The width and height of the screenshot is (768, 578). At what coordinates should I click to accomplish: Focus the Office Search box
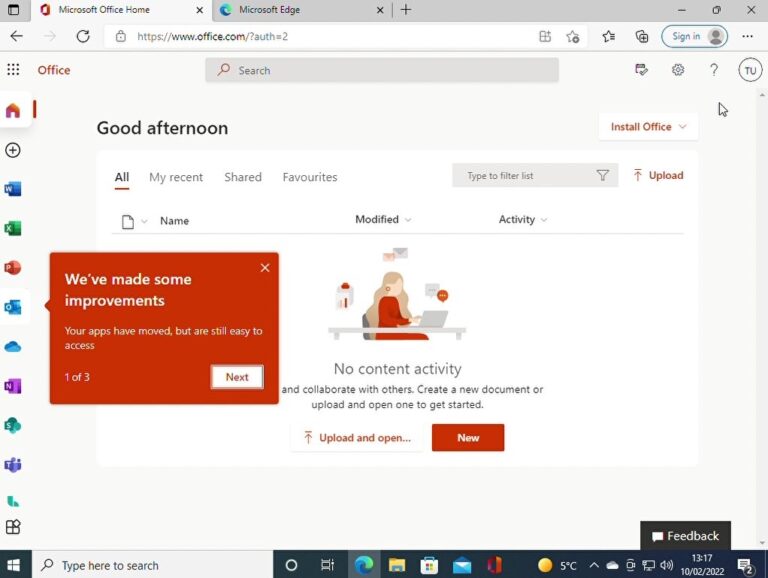(382, 70)
